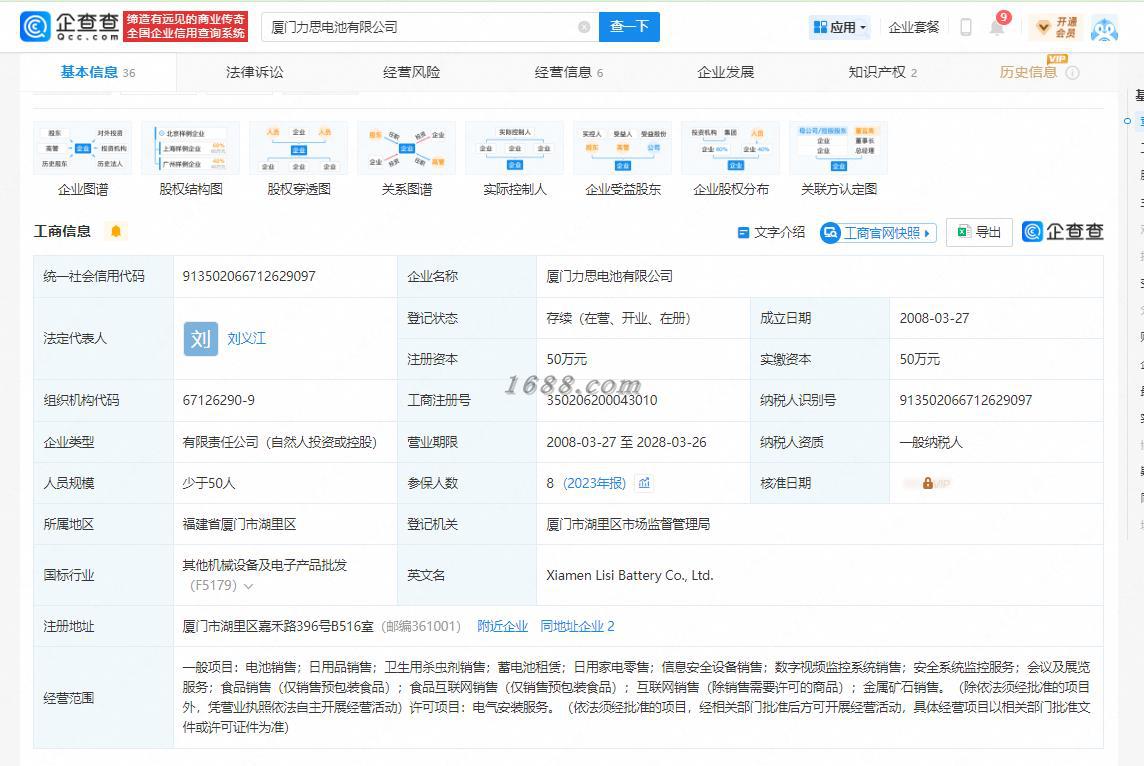
Task: Click 存续（在营、开业、在册） status
Action: [618, 318]
